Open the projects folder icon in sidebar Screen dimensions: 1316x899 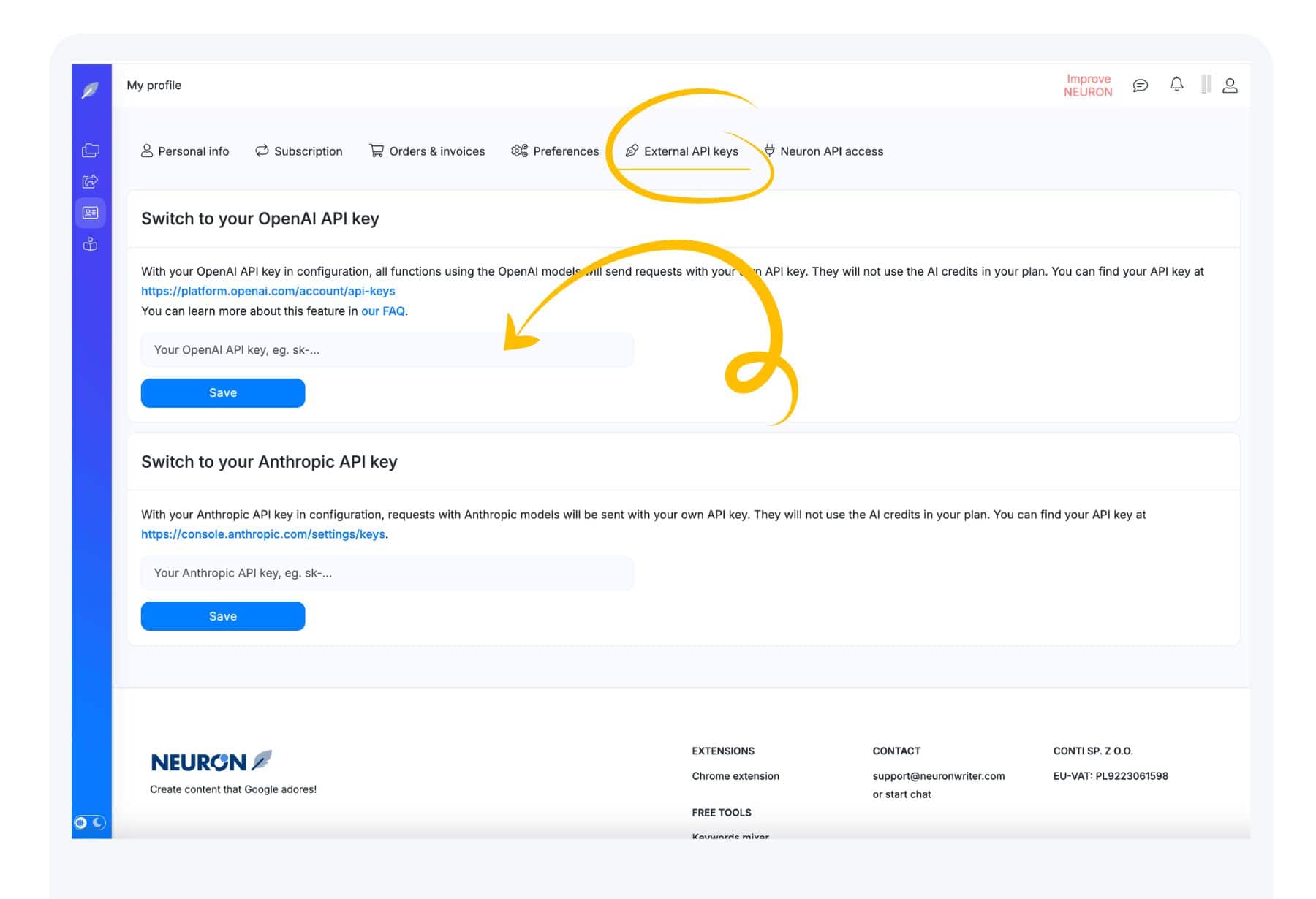tap(91, 150)
